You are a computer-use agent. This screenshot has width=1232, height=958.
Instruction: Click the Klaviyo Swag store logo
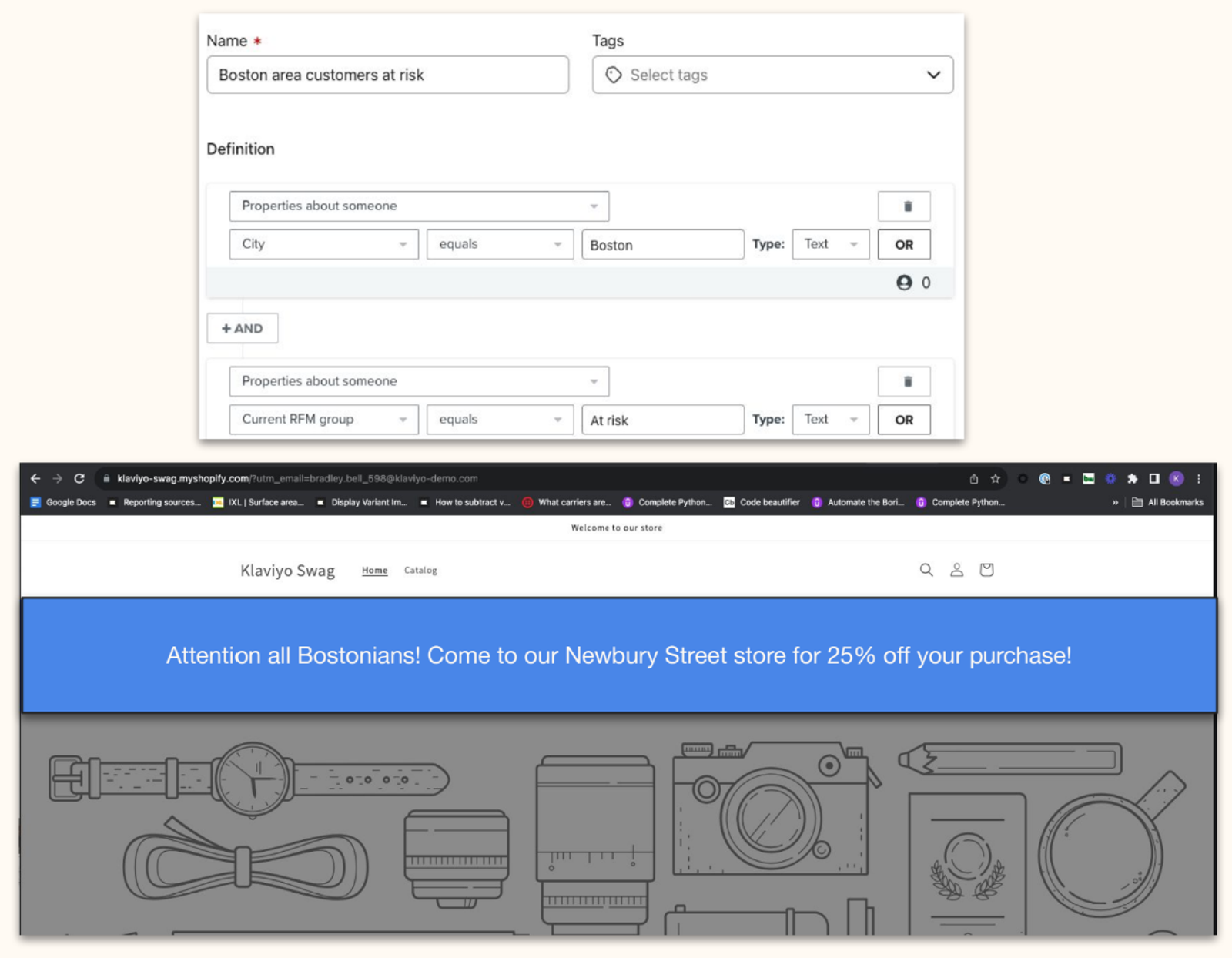click(287, 571)
